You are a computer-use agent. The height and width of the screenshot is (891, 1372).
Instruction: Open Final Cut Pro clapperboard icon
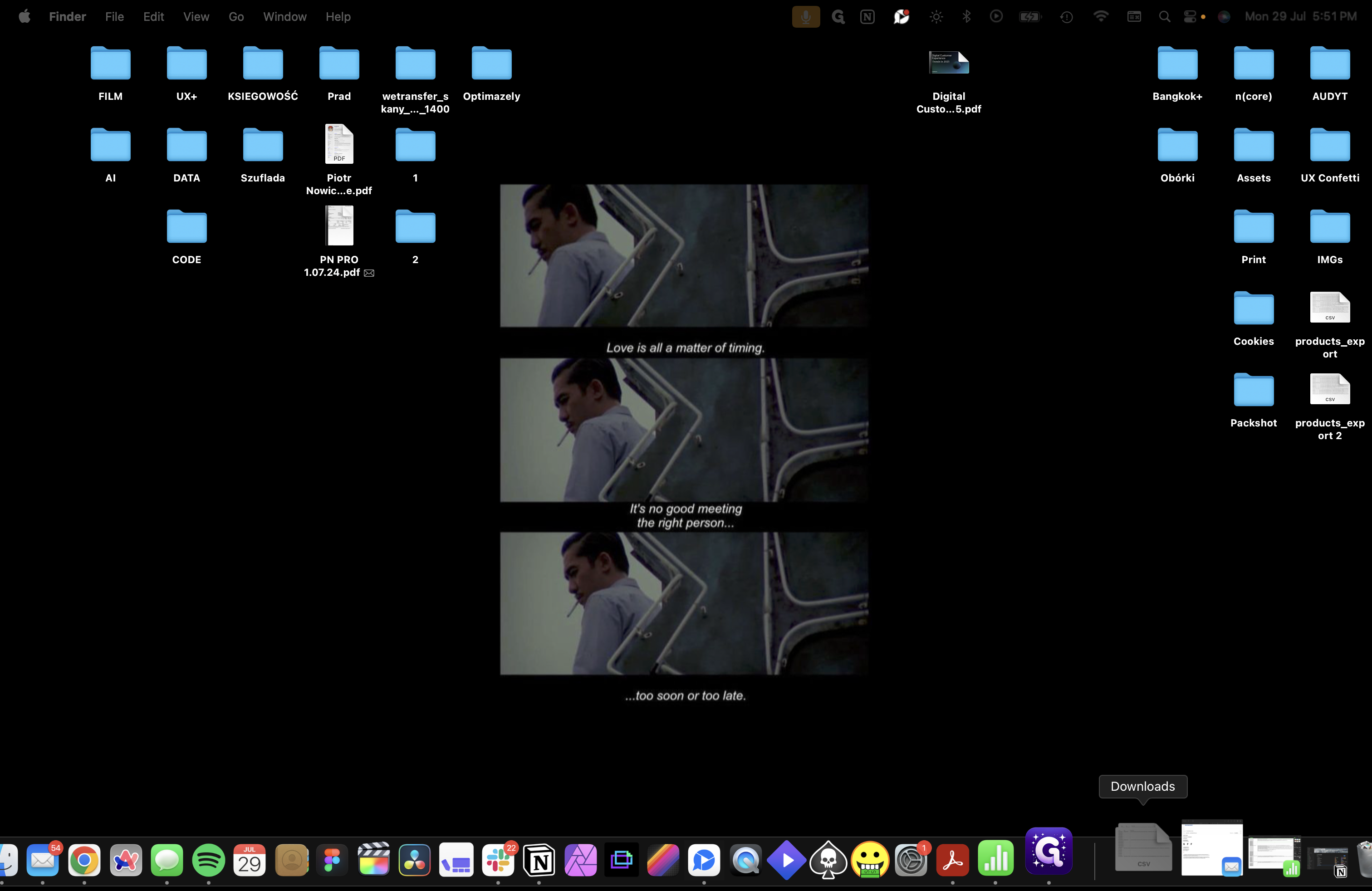373,860
